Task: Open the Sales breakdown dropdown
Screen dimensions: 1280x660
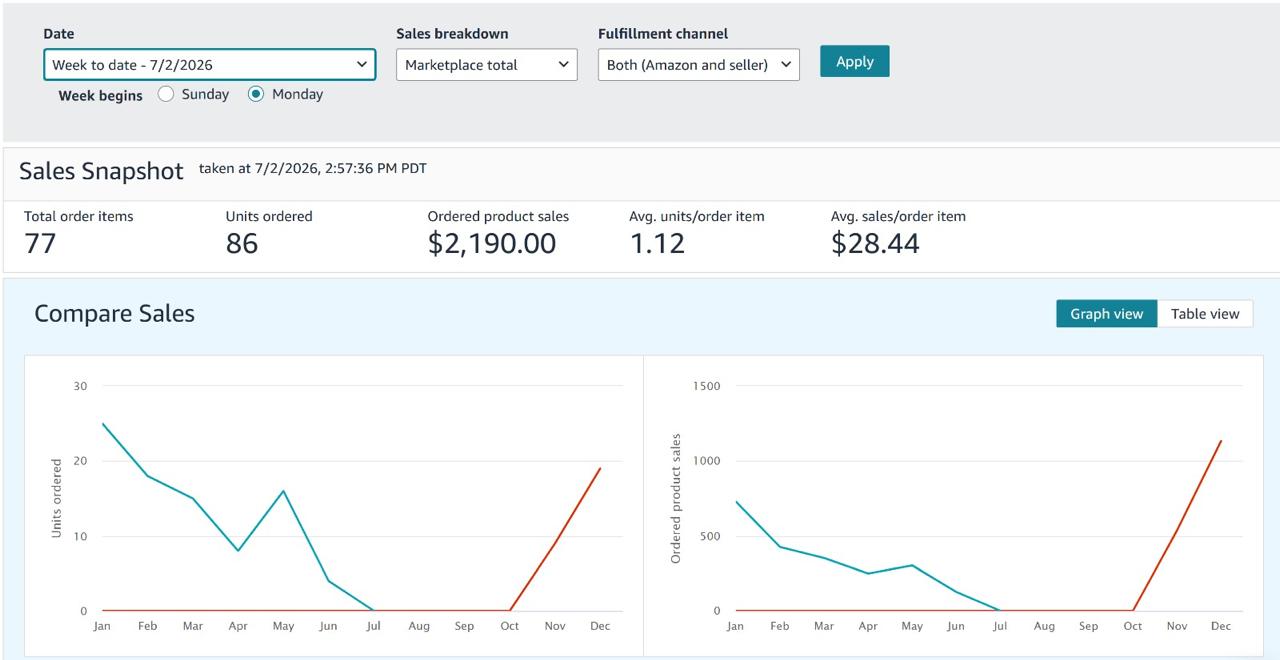Action: [x=487, y=65]
